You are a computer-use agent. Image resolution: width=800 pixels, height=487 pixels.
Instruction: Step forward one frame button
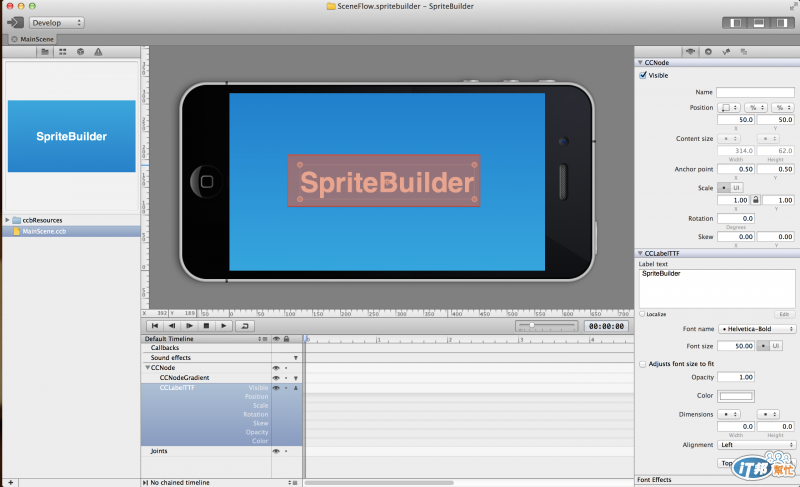tap(189, 326)
